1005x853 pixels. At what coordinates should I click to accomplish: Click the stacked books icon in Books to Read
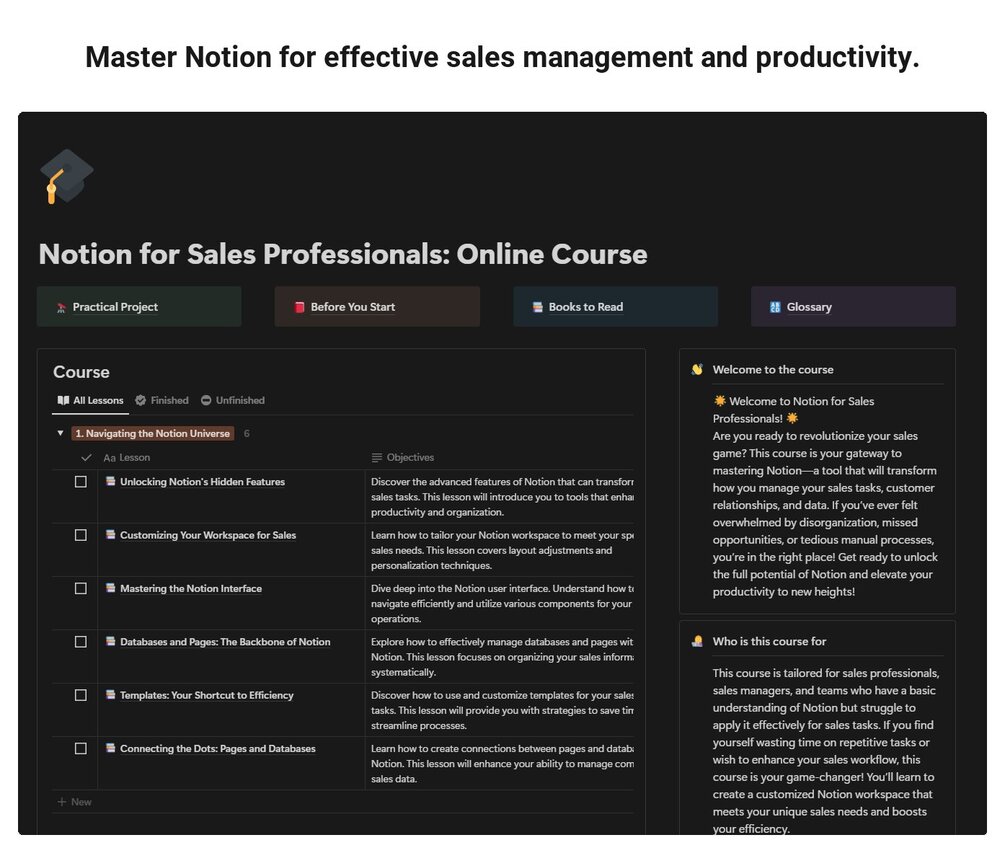[x=537, y=307]
